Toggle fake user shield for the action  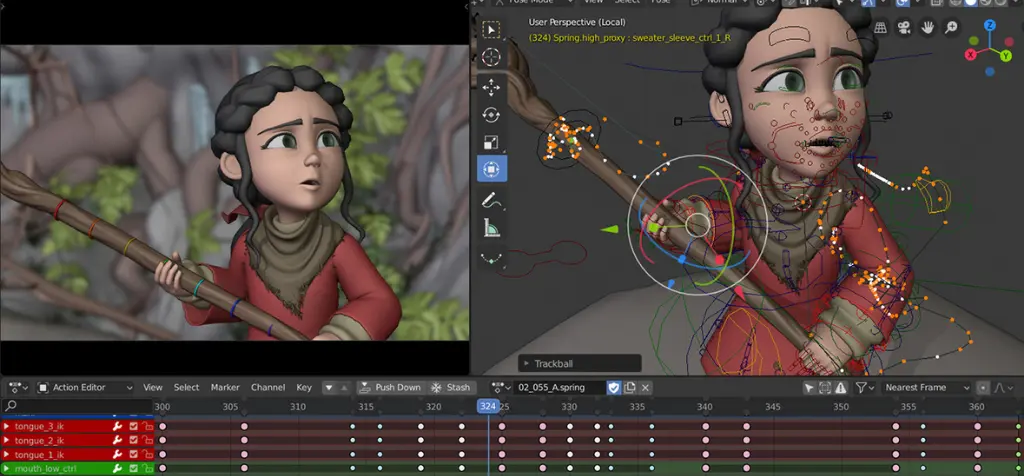614,387
